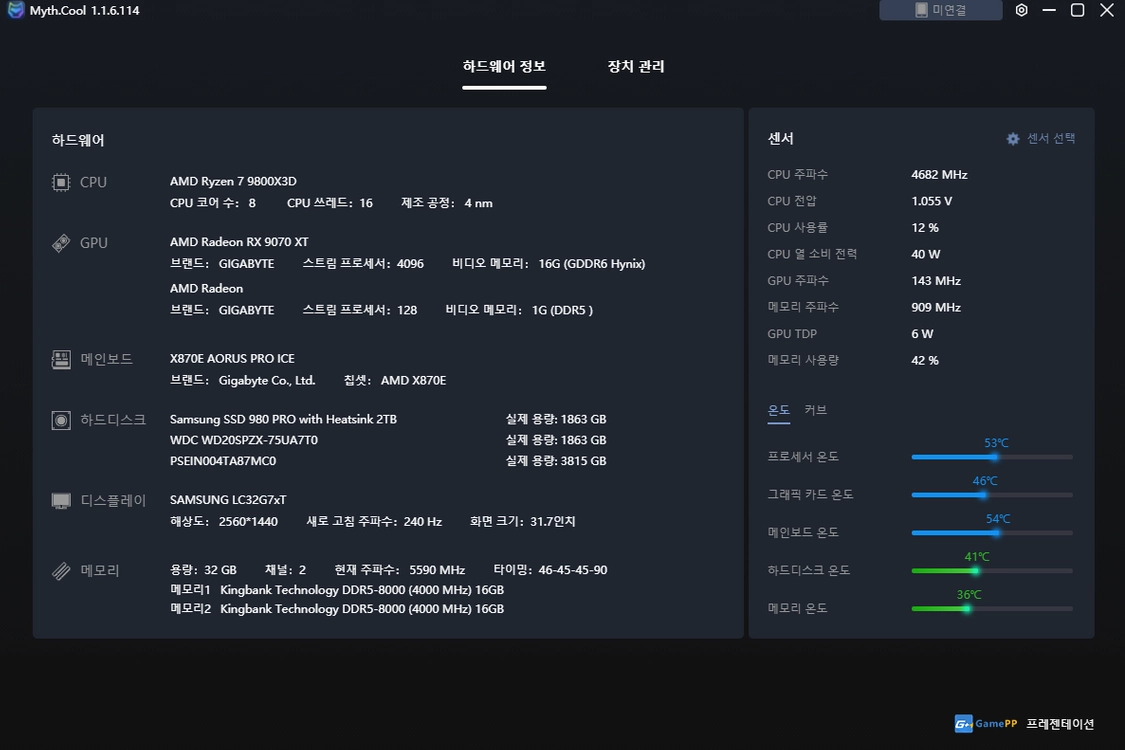Image resolution: width=1125 pixels, height=750 pixels.
Task: Click the 메인보드 motherboard icon
Action: [61, 359]
